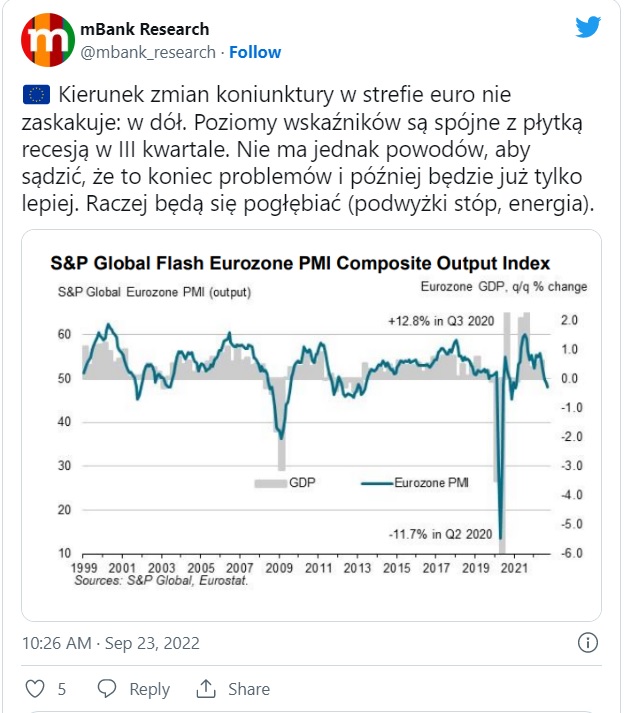Follow the mBank Research account
Screen dimensions: 626x713
tap(255, 52)
